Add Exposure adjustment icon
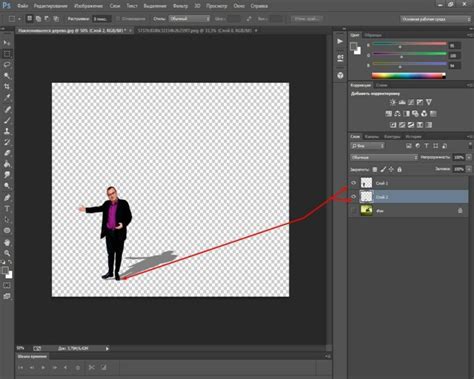This screenshot has width=474, height=379. pyautogui.click(x=420, y=102)
